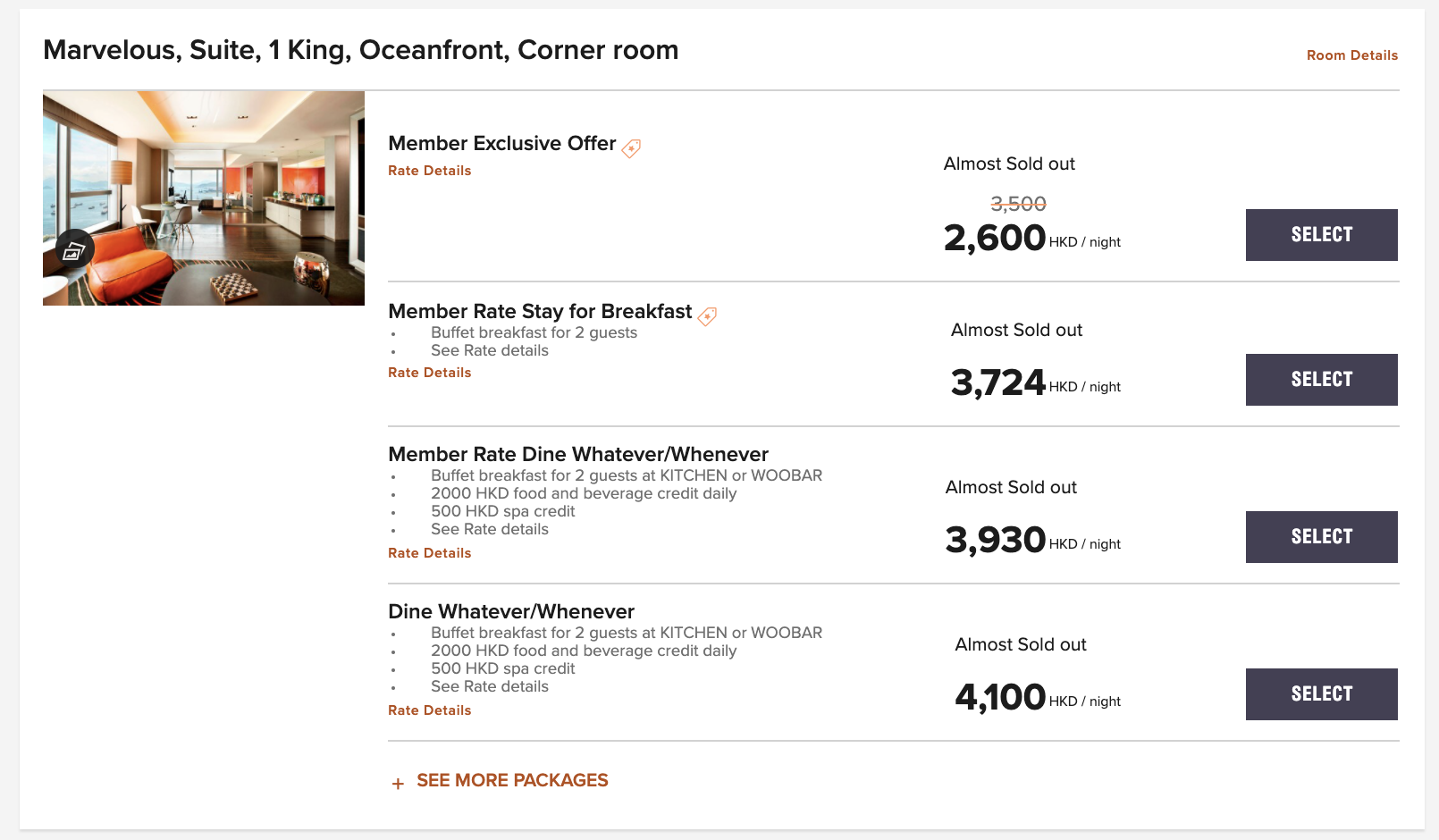Click the Member Exclusive Offer title

pos(502,144)
